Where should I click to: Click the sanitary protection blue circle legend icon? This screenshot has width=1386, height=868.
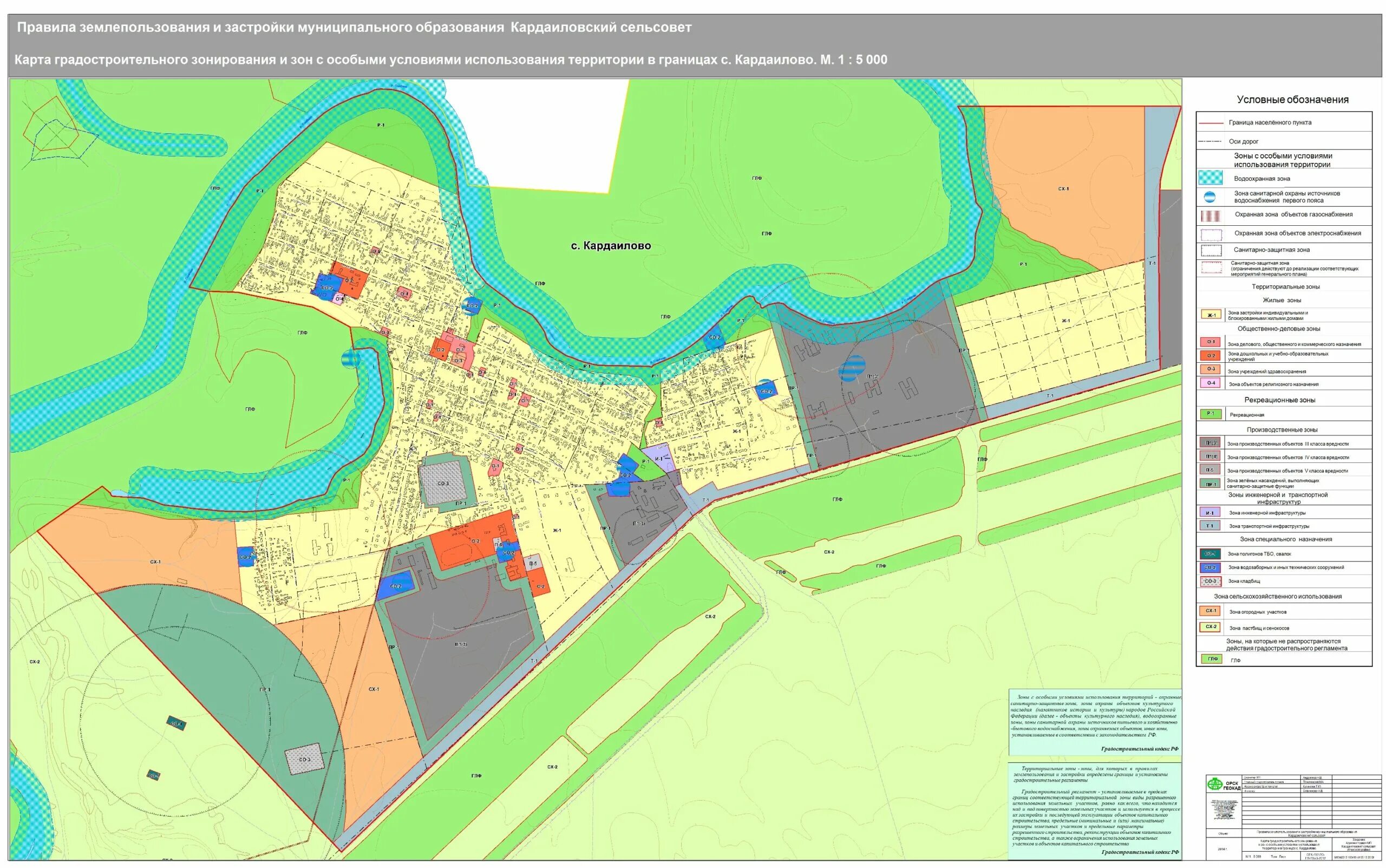pyautogui.click(x=1210, y=197)
